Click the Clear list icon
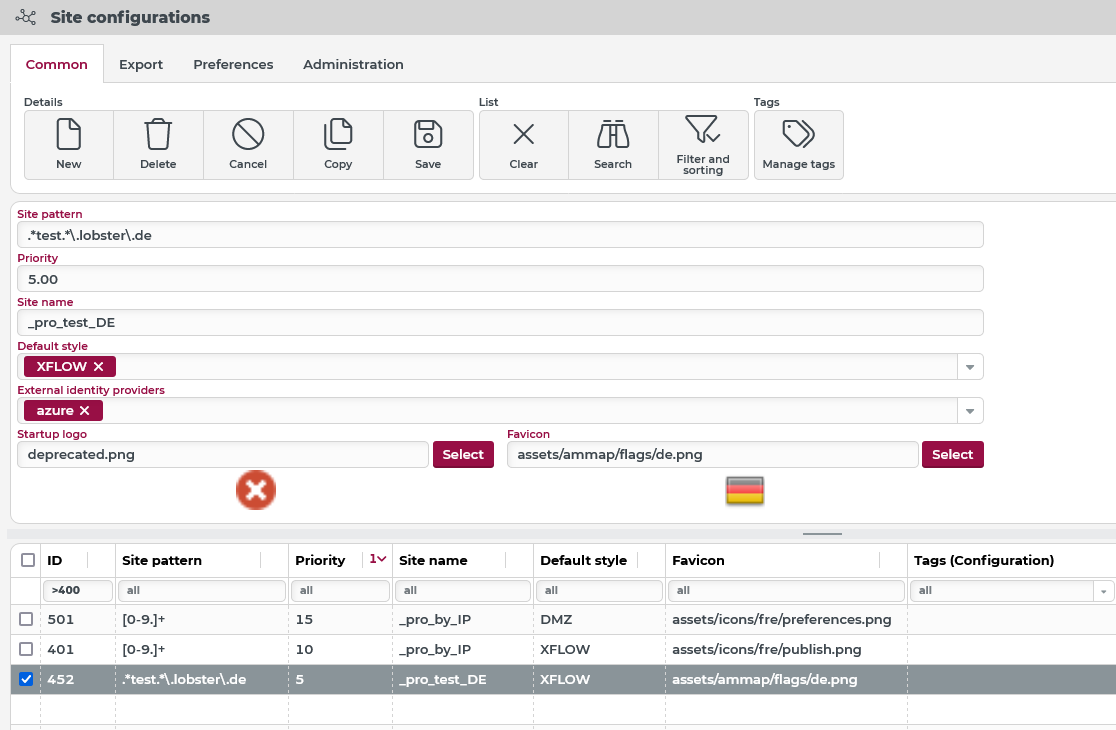Viewport: 1116px width, 730px height. pos(524,134)
